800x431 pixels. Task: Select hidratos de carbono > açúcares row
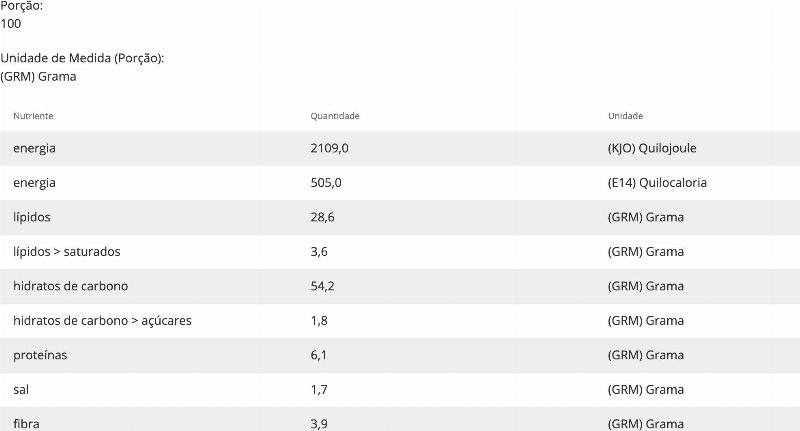[400, 321]
